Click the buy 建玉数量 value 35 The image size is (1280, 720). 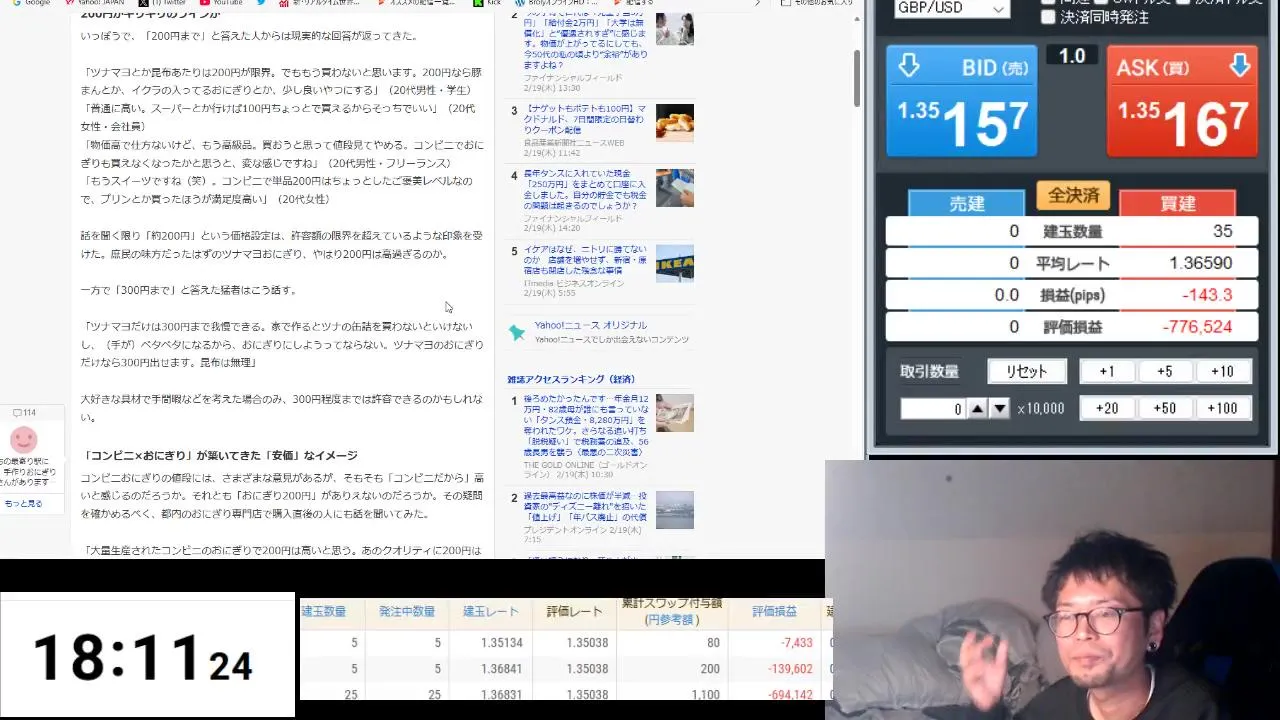tap(1222, 231)
